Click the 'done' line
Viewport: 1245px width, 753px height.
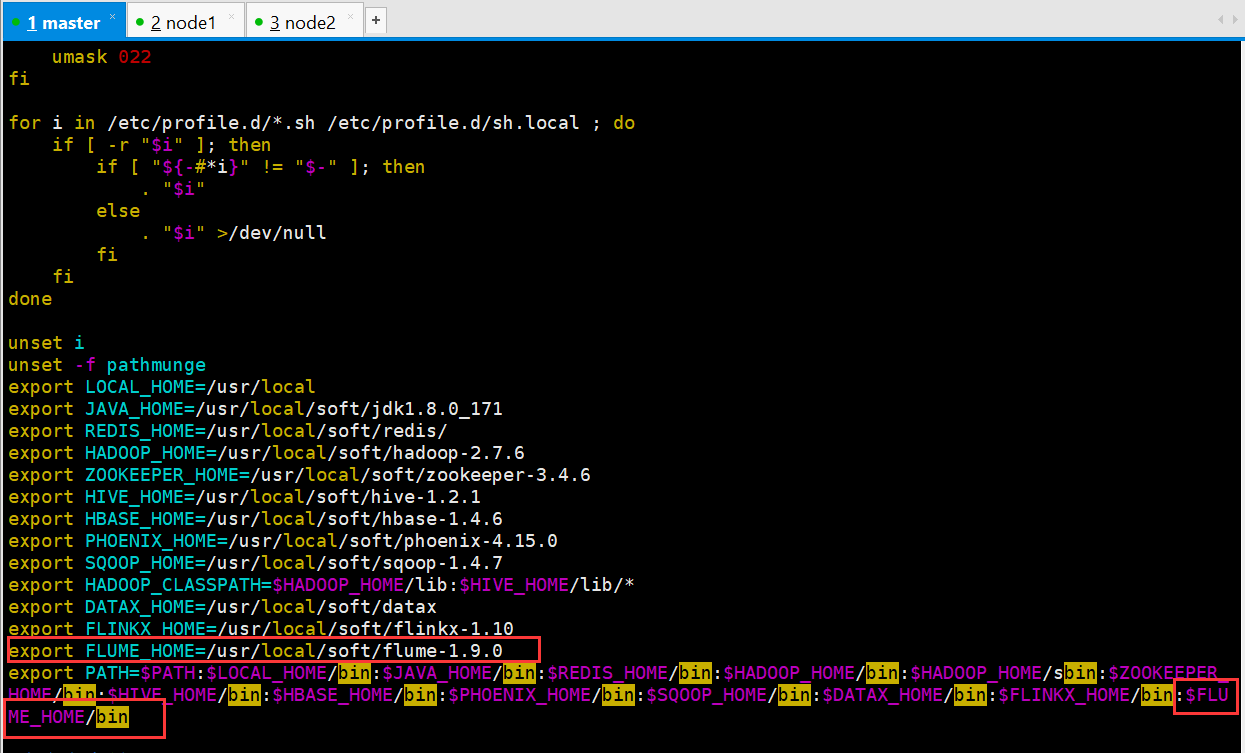pyautogui.click(x=30, y=299)
